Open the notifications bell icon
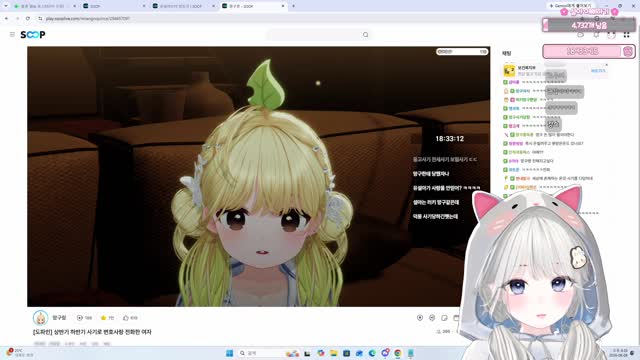 point(596,35)
